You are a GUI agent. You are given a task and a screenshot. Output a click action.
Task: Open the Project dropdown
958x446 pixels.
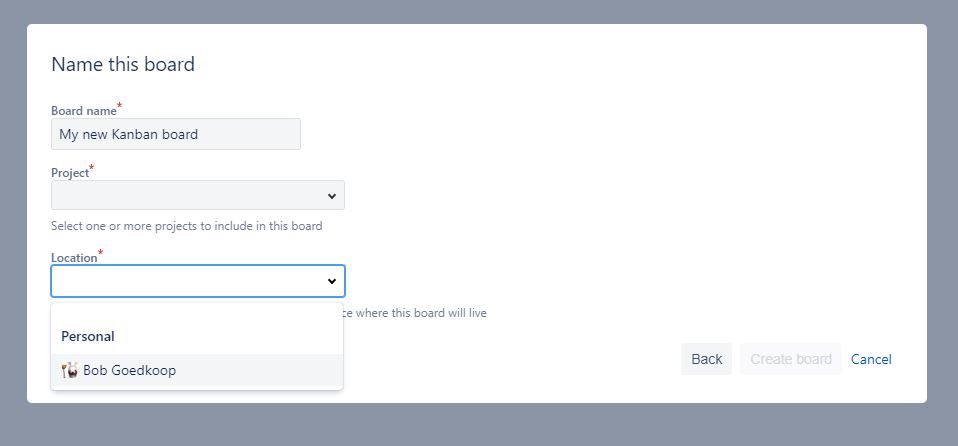198,195
